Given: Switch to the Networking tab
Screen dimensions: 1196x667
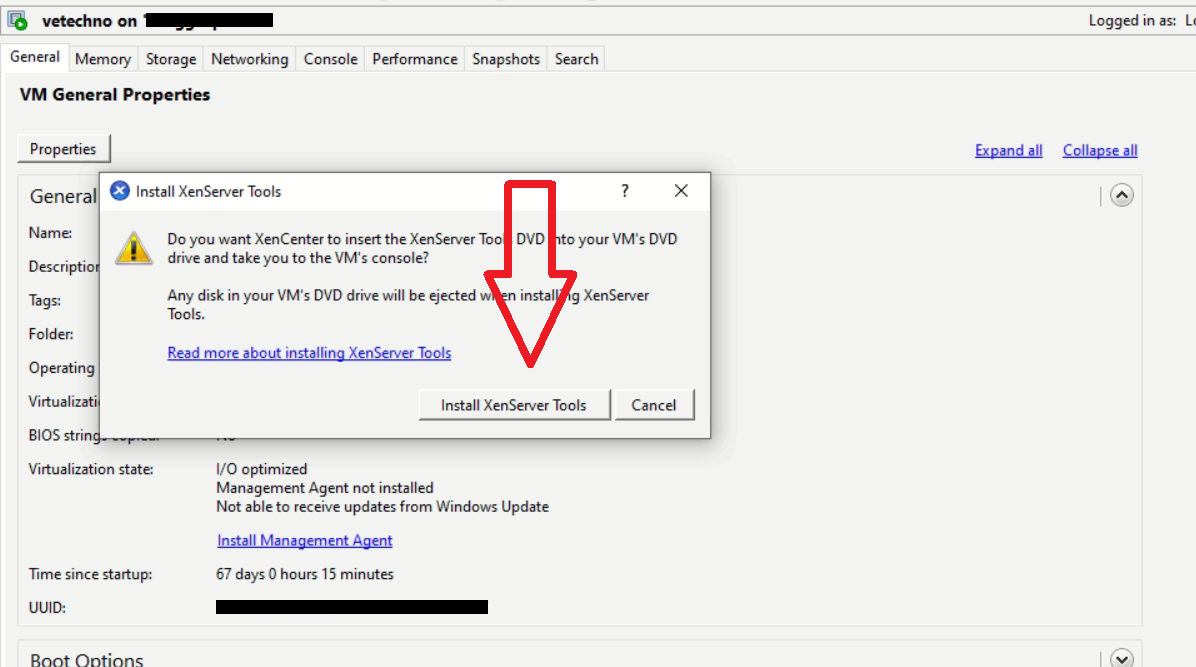Looking at the screenshot, I should tap(249, 58).
